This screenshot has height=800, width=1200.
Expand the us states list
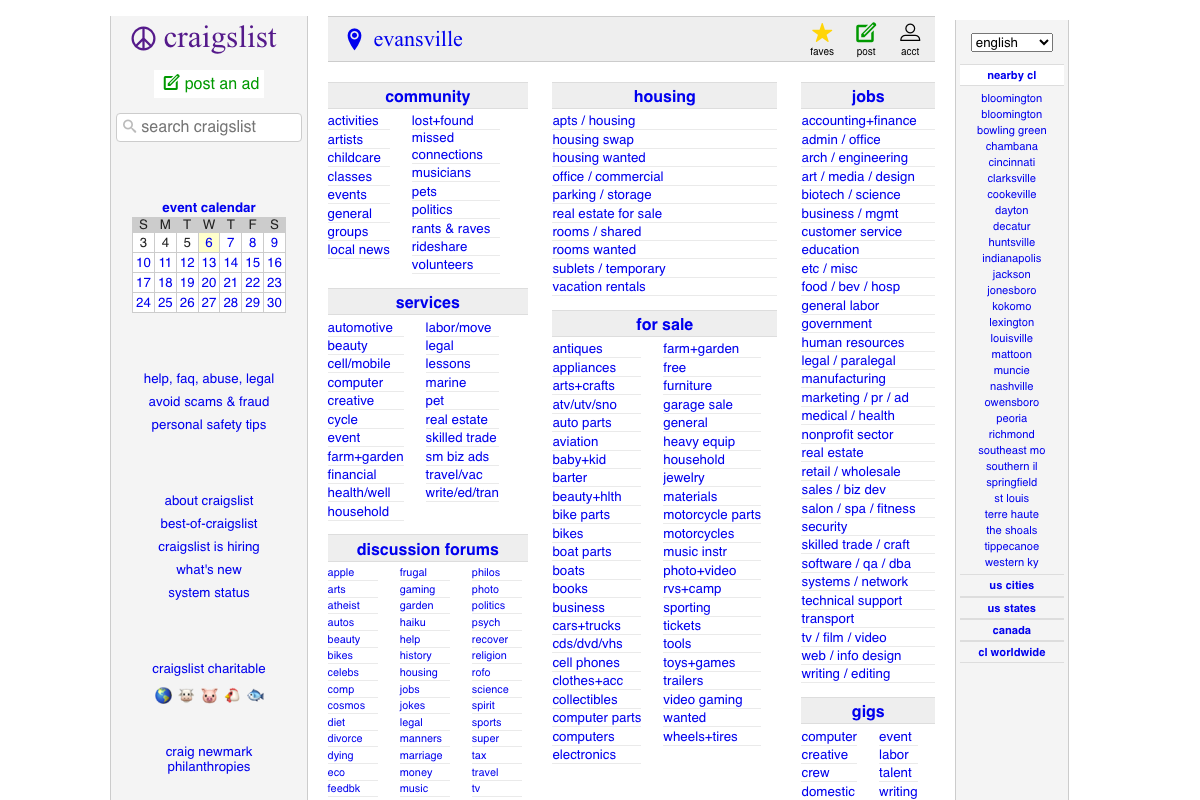1012,608
